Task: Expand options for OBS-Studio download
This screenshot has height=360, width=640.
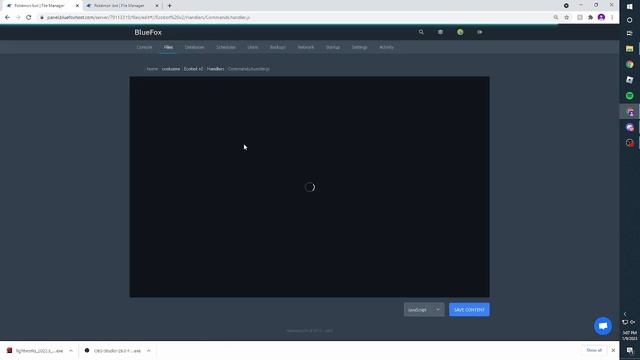Action: coord(149,351)
